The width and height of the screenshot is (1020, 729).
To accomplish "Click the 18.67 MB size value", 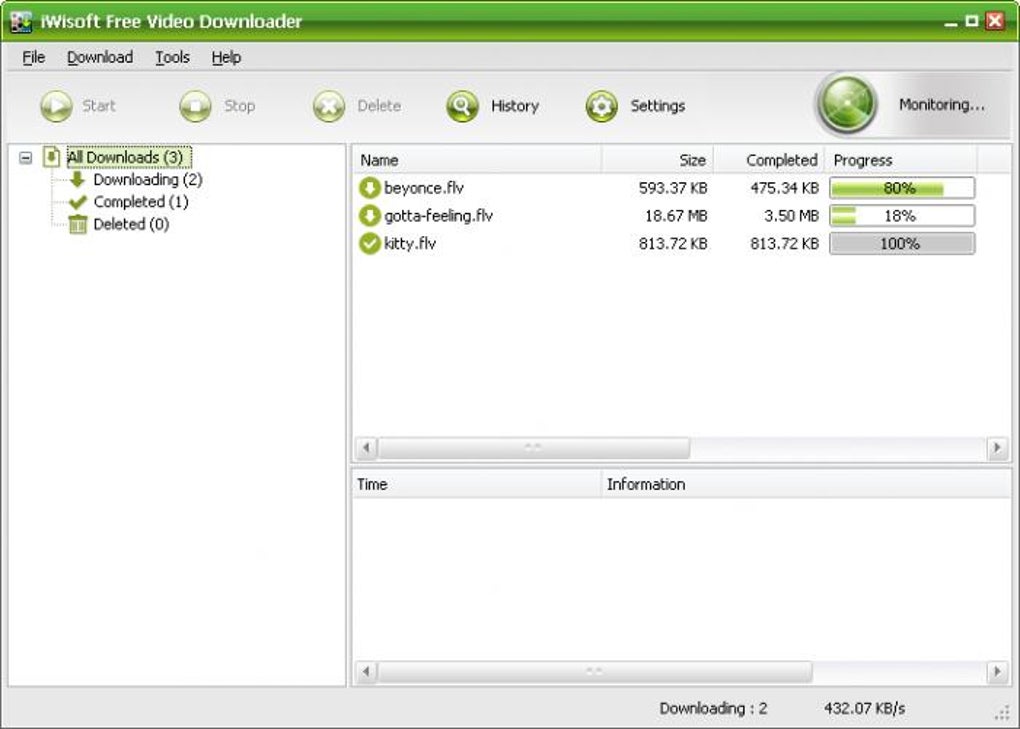I will point(676,216).
